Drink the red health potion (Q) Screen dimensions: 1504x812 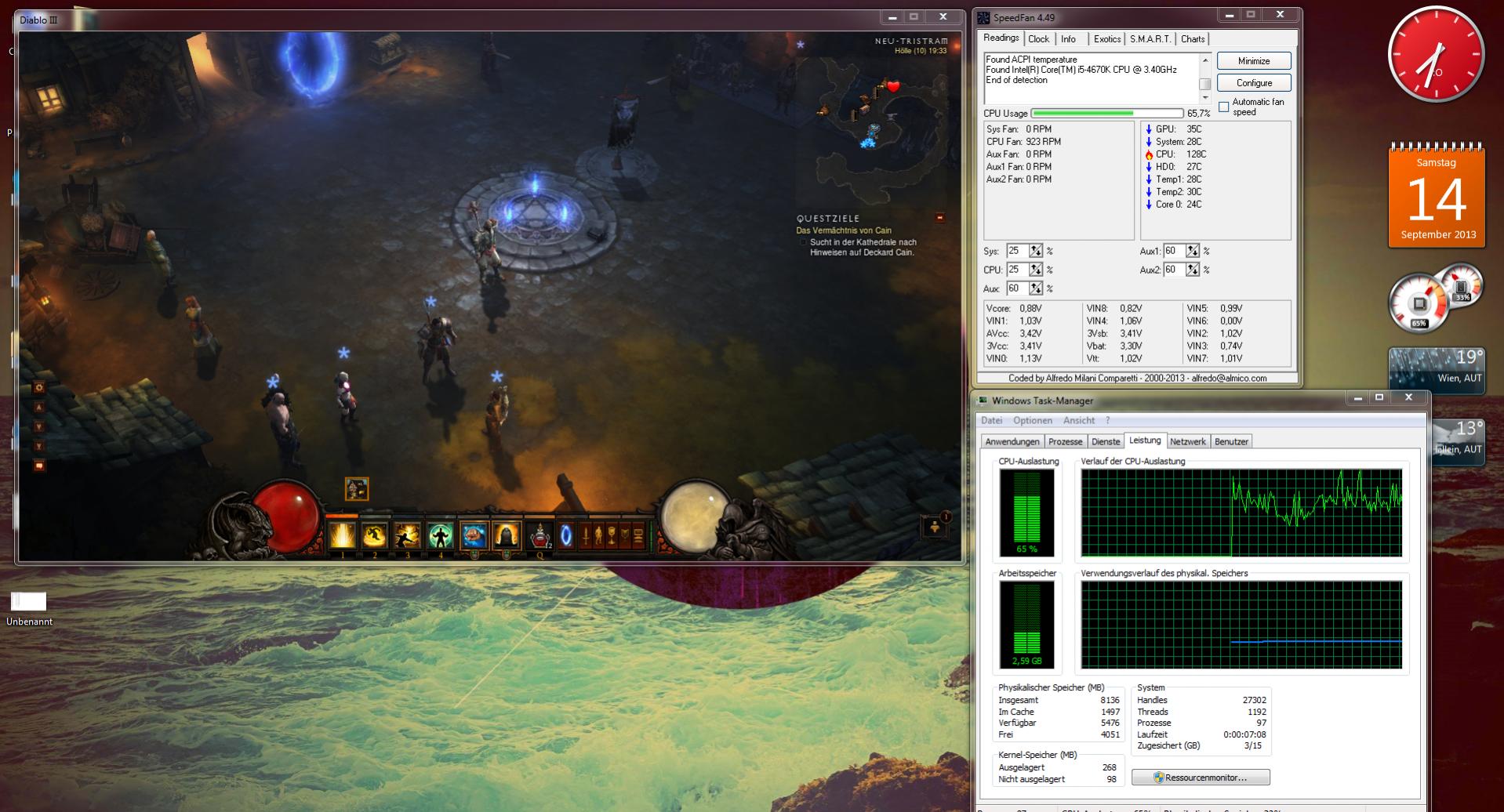point(540,536)
